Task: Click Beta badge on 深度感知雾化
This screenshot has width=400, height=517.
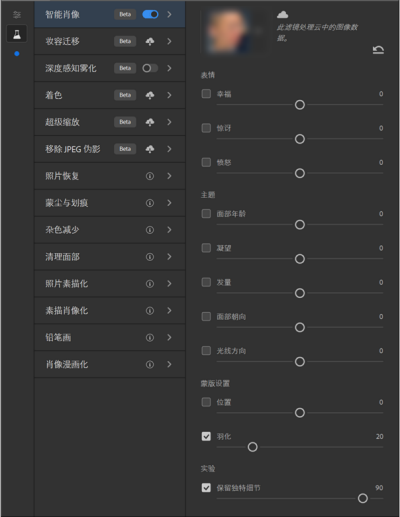Action: click(x=125, y=68)
